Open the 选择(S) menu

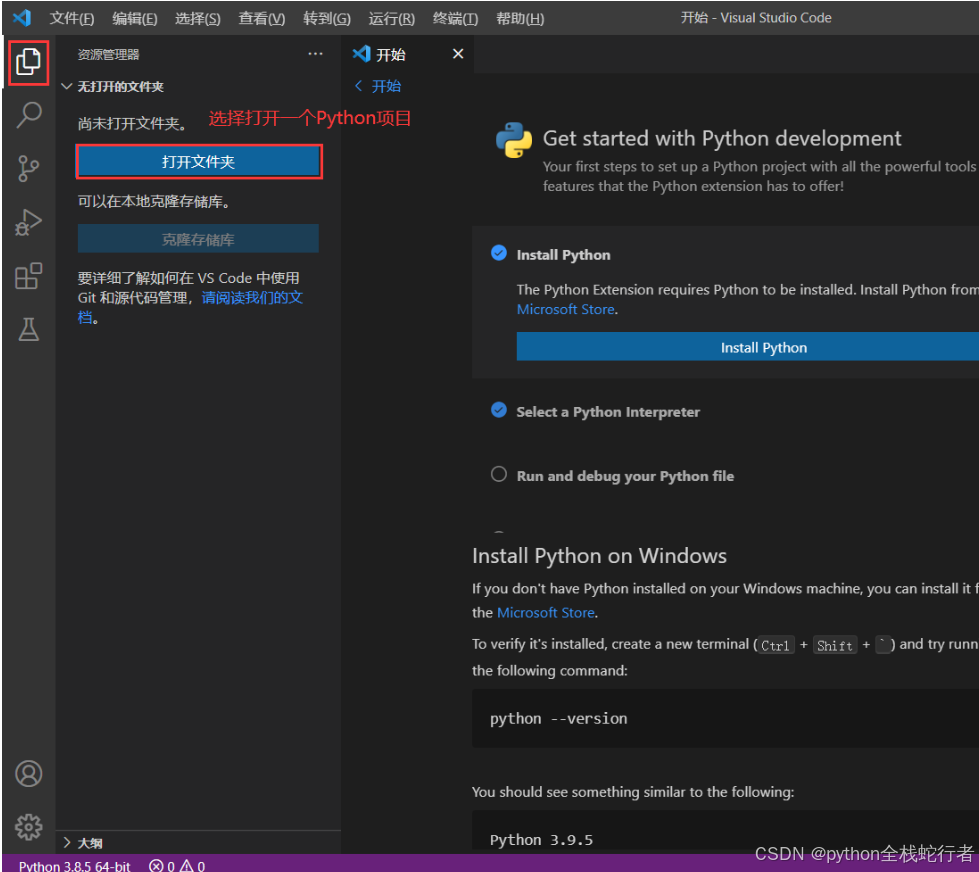(198, 18)
